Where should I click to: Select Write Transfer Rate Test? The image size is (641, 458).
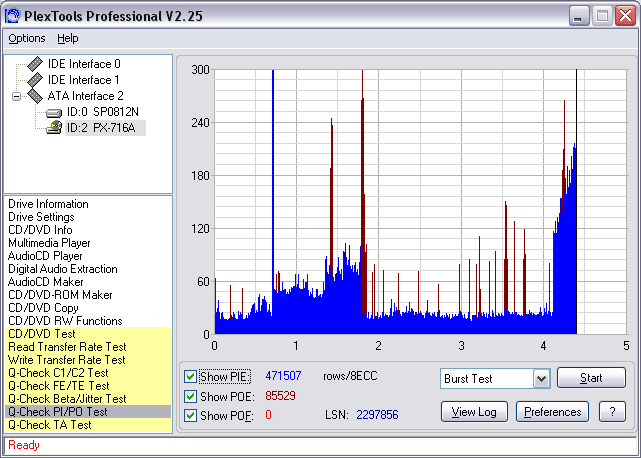88,360
